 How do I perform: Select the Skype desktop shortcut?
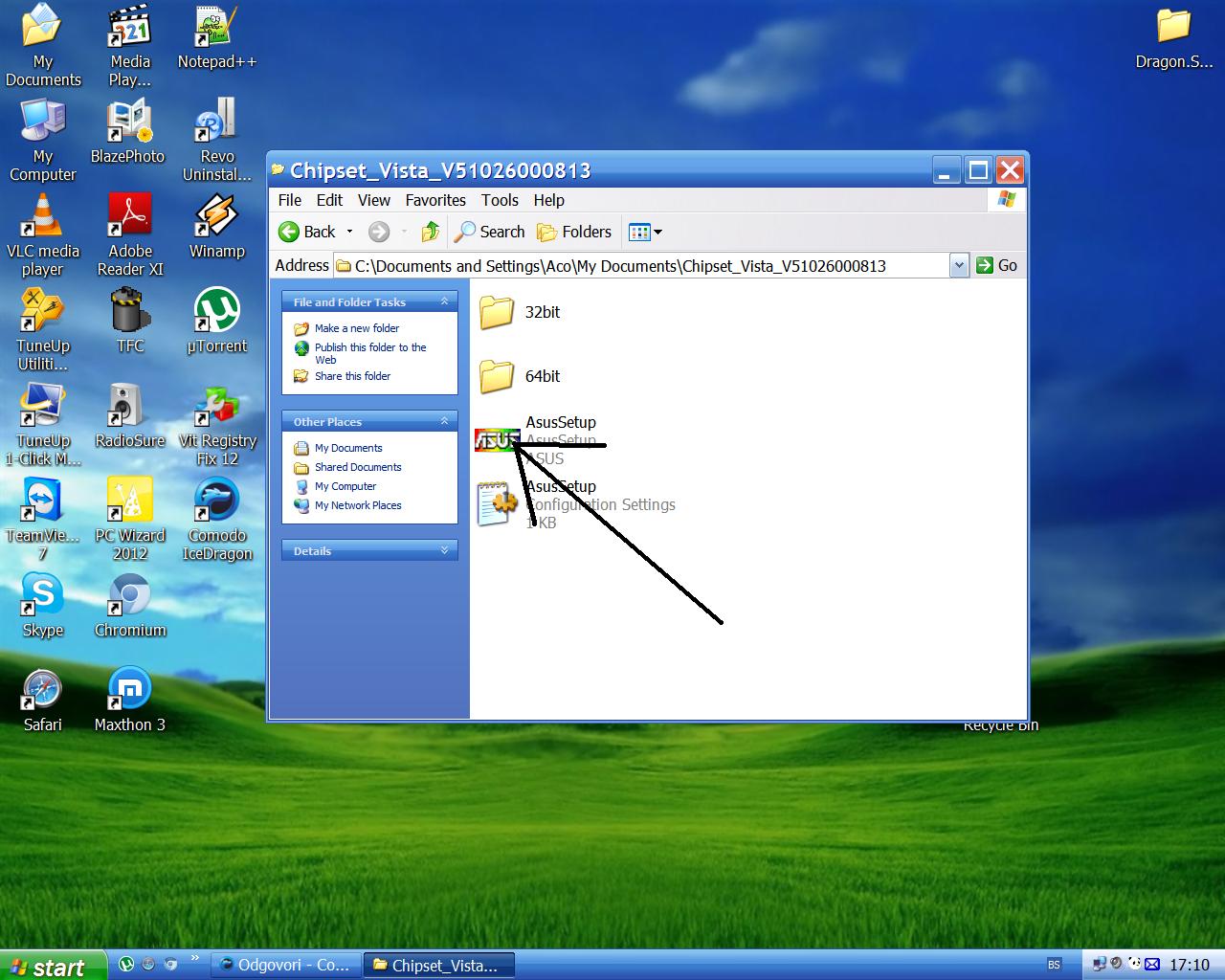(43, 606)
